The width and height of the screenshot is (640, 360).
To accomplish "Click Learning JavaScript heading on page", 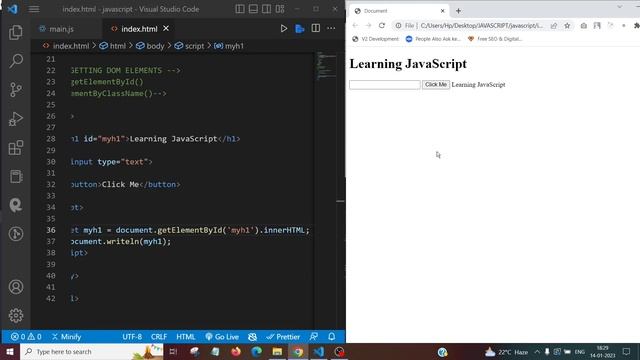I will click(x=408, y=64).
